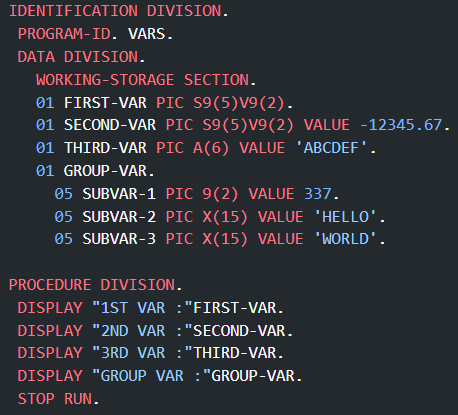Image resolution: width=458 pixels, height=415 pixels.
Task: Click the SECOND-VAR declaration name
Action: tap(110, 125)
